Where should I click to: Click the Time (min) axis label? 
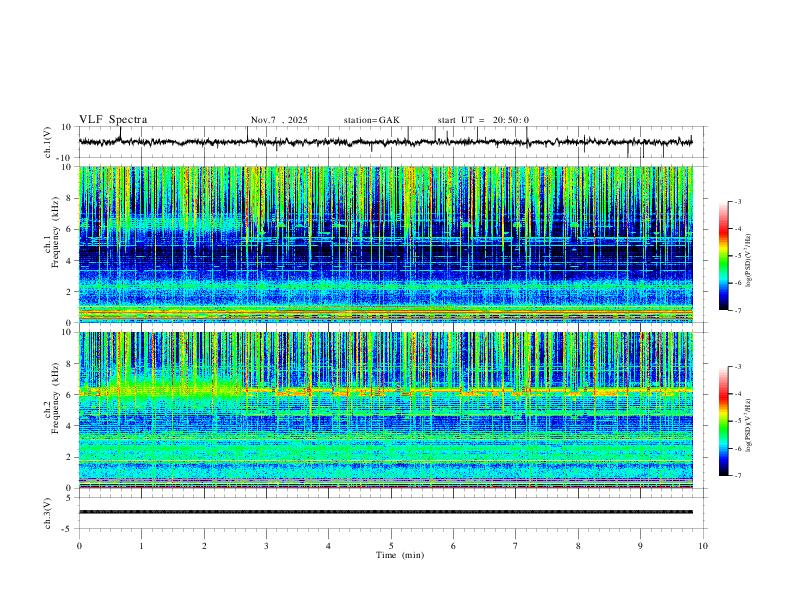coord(400,555)
